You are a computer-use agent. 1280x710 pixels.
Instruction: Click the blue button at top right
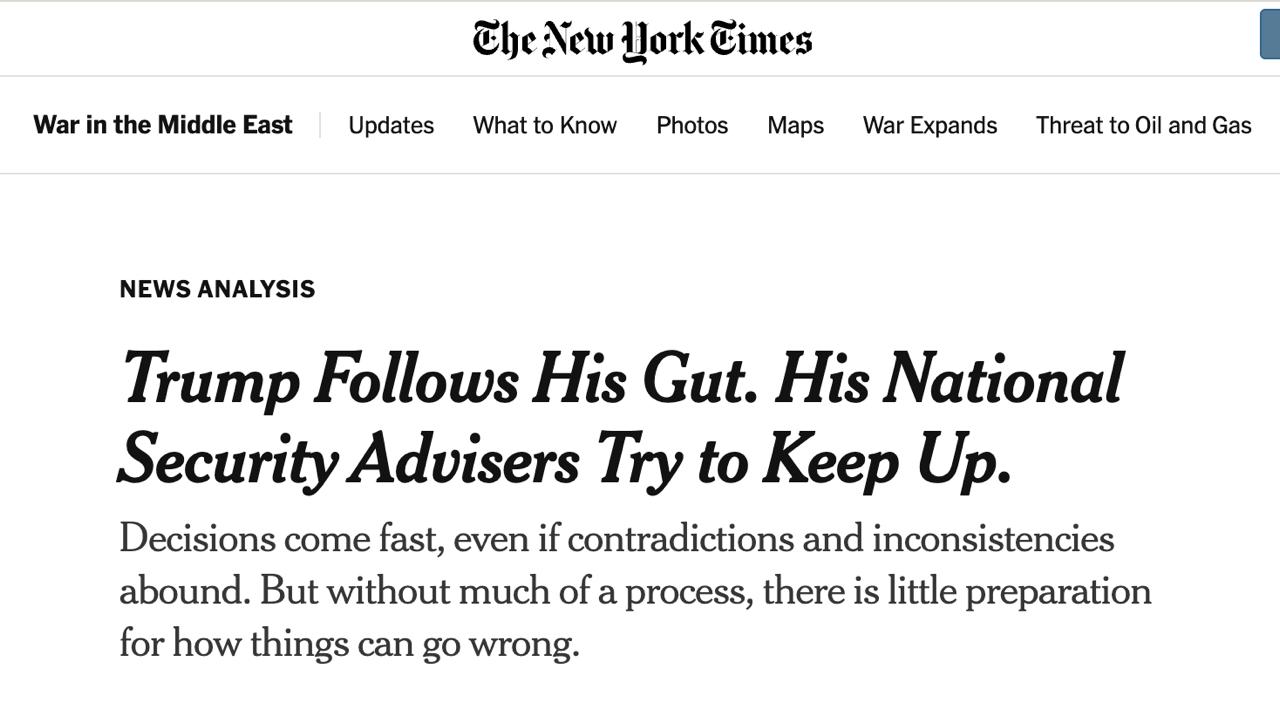[1270, 36]
